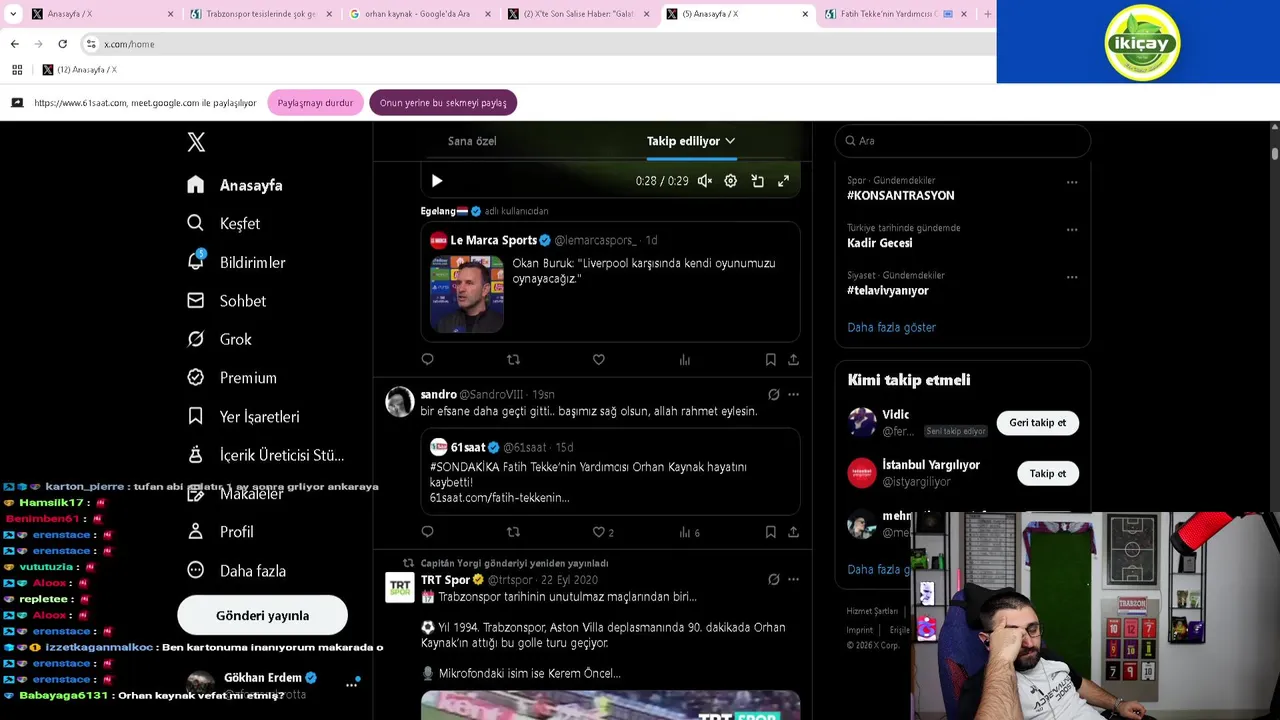Enter video fullscreen mode
The image size is (1280, 720).
click(784, 181)
